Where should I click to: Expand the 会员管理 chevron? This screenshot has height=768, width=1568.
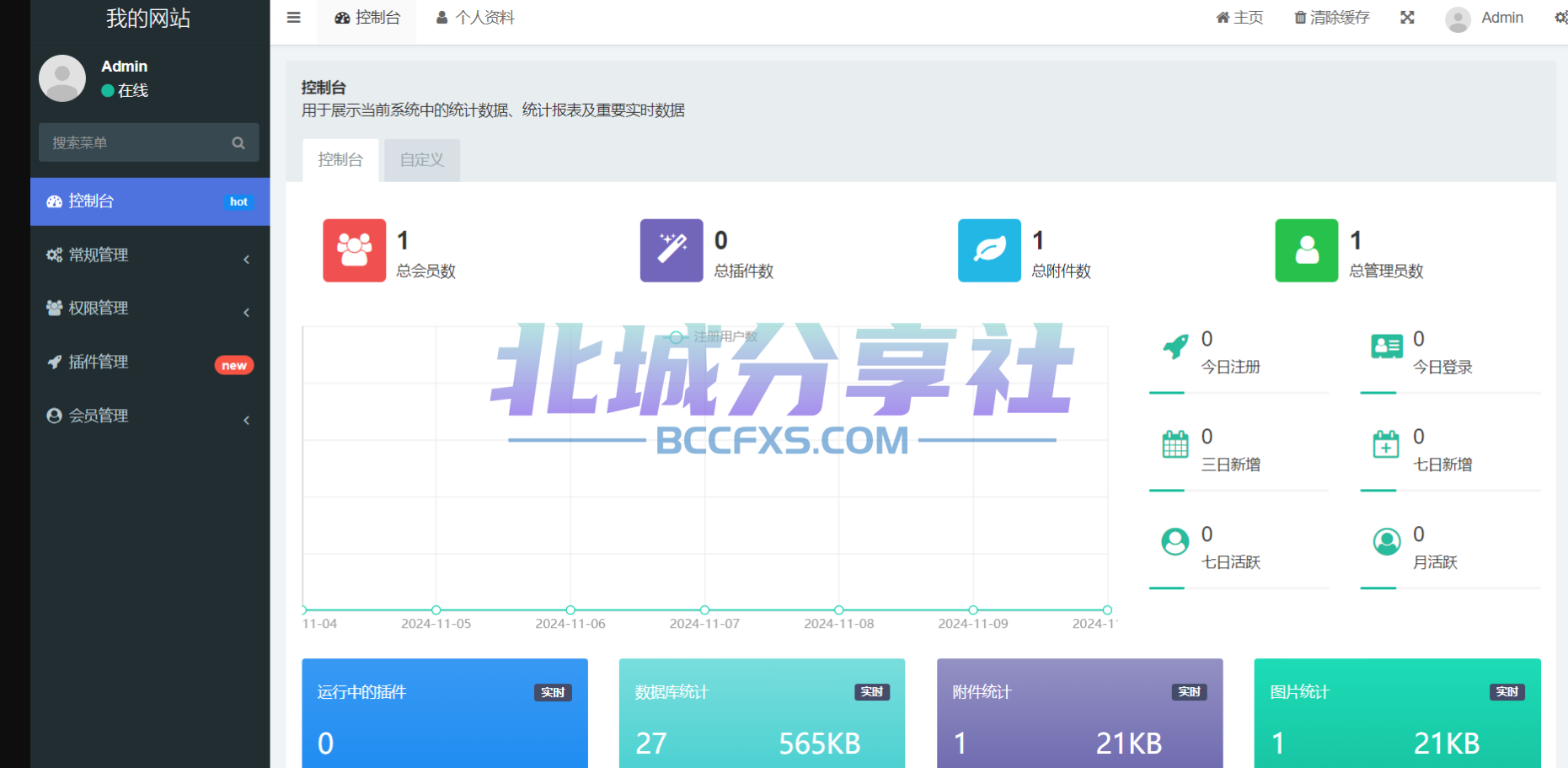click(246, 420)
